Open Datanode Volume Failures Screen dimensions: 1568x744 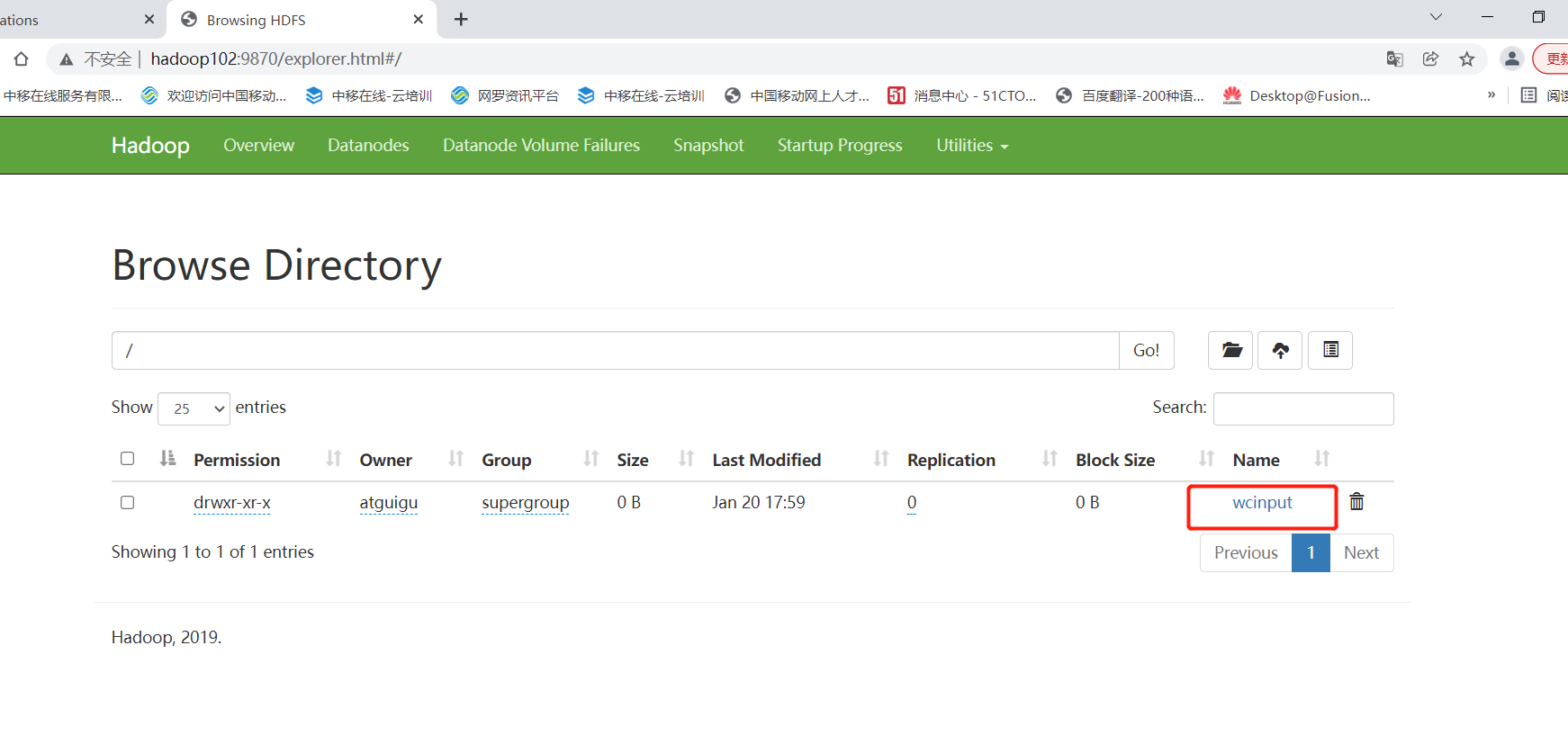(541, 145)
